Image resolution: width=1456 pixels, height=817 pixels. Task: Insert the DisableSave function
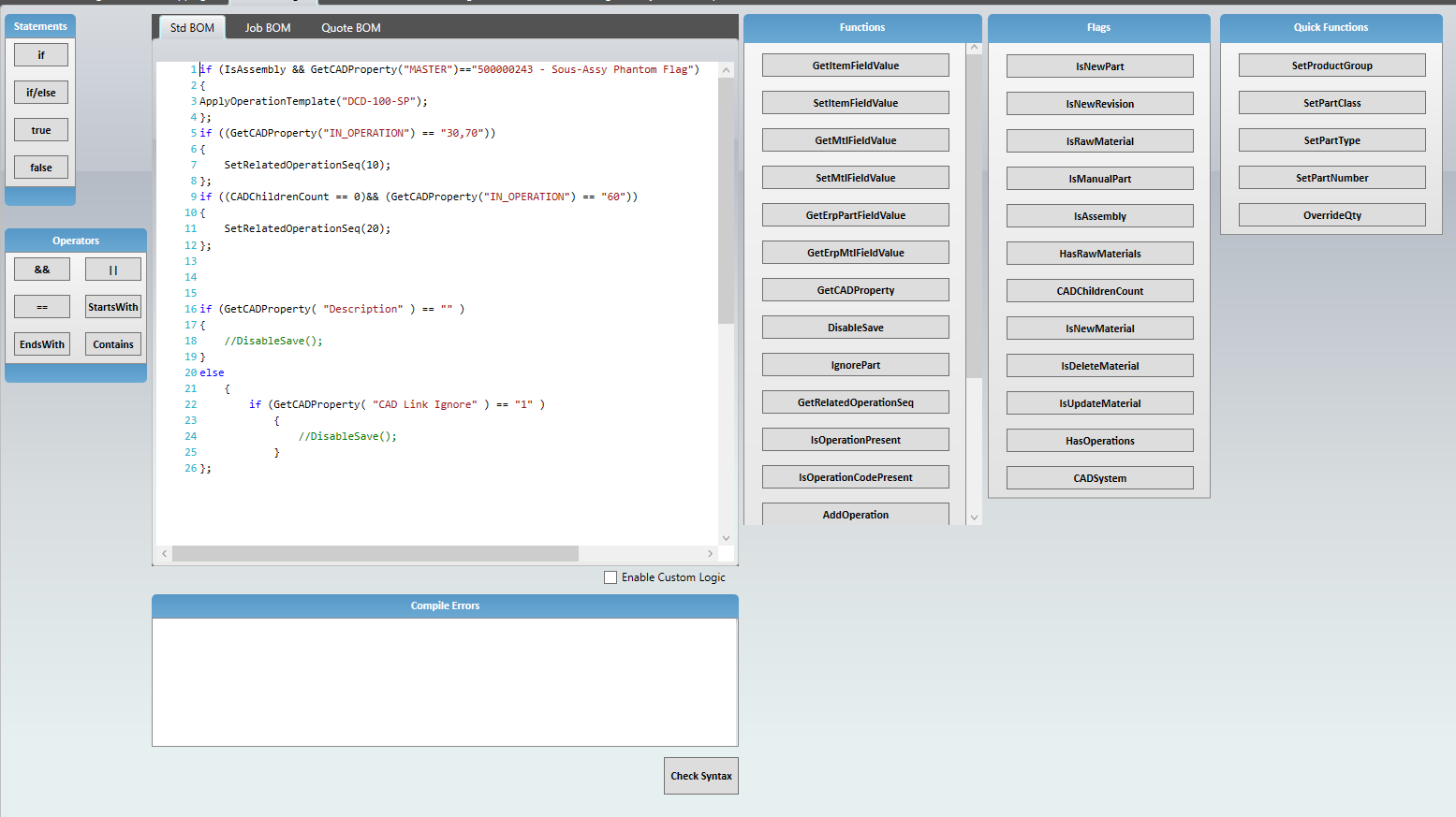point(855,327)
